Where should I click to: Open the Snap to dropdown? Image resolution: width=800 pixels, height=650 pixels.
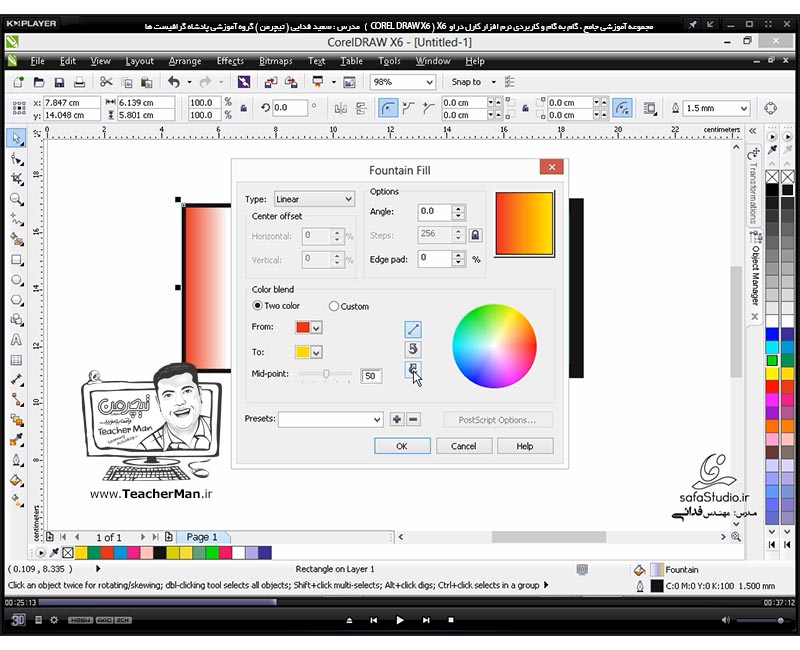click(493, 82)
